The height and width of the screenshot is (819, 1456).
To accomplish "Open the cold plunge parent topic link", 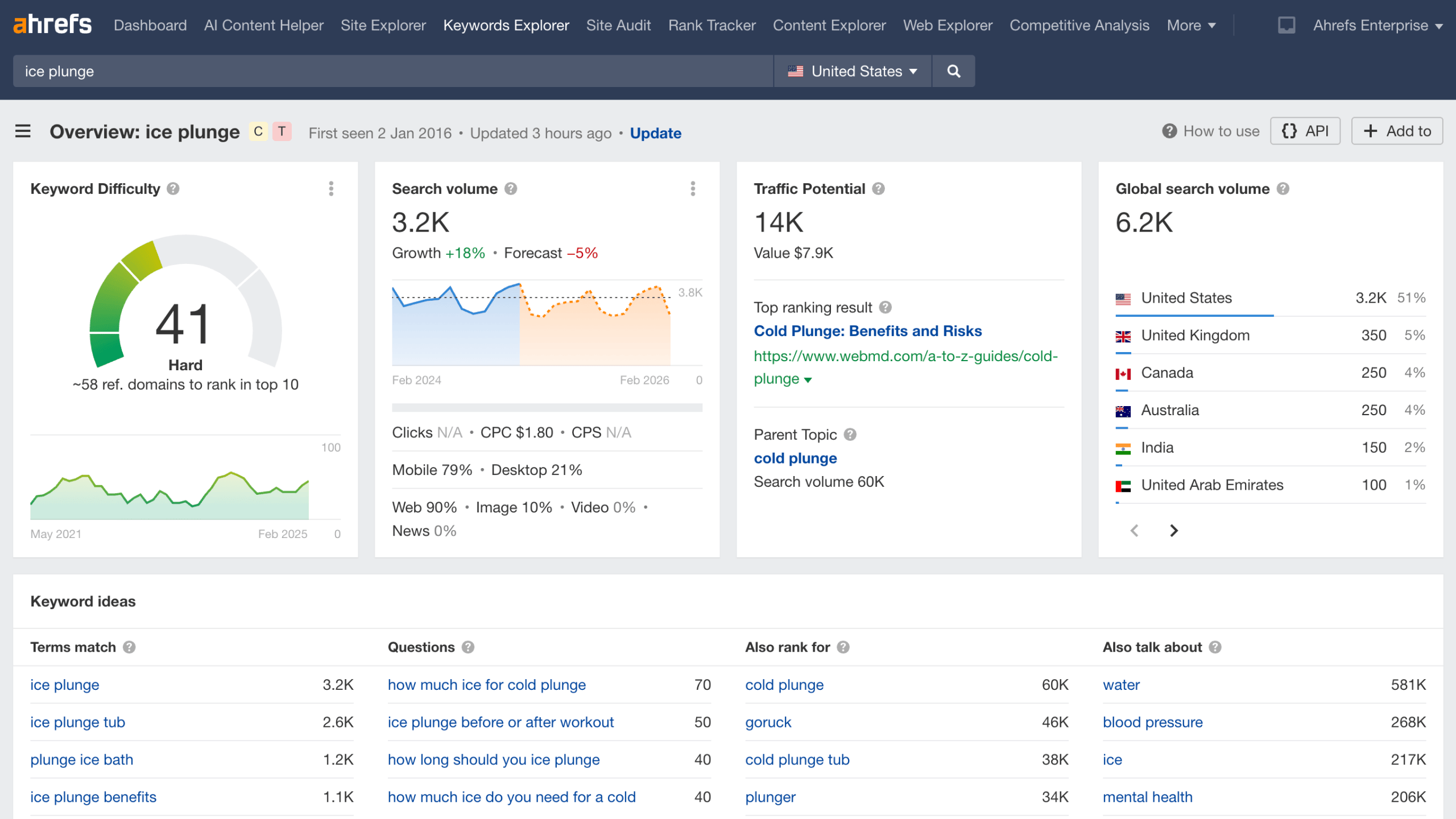I will pyautogui.click(x=795, y=458).
